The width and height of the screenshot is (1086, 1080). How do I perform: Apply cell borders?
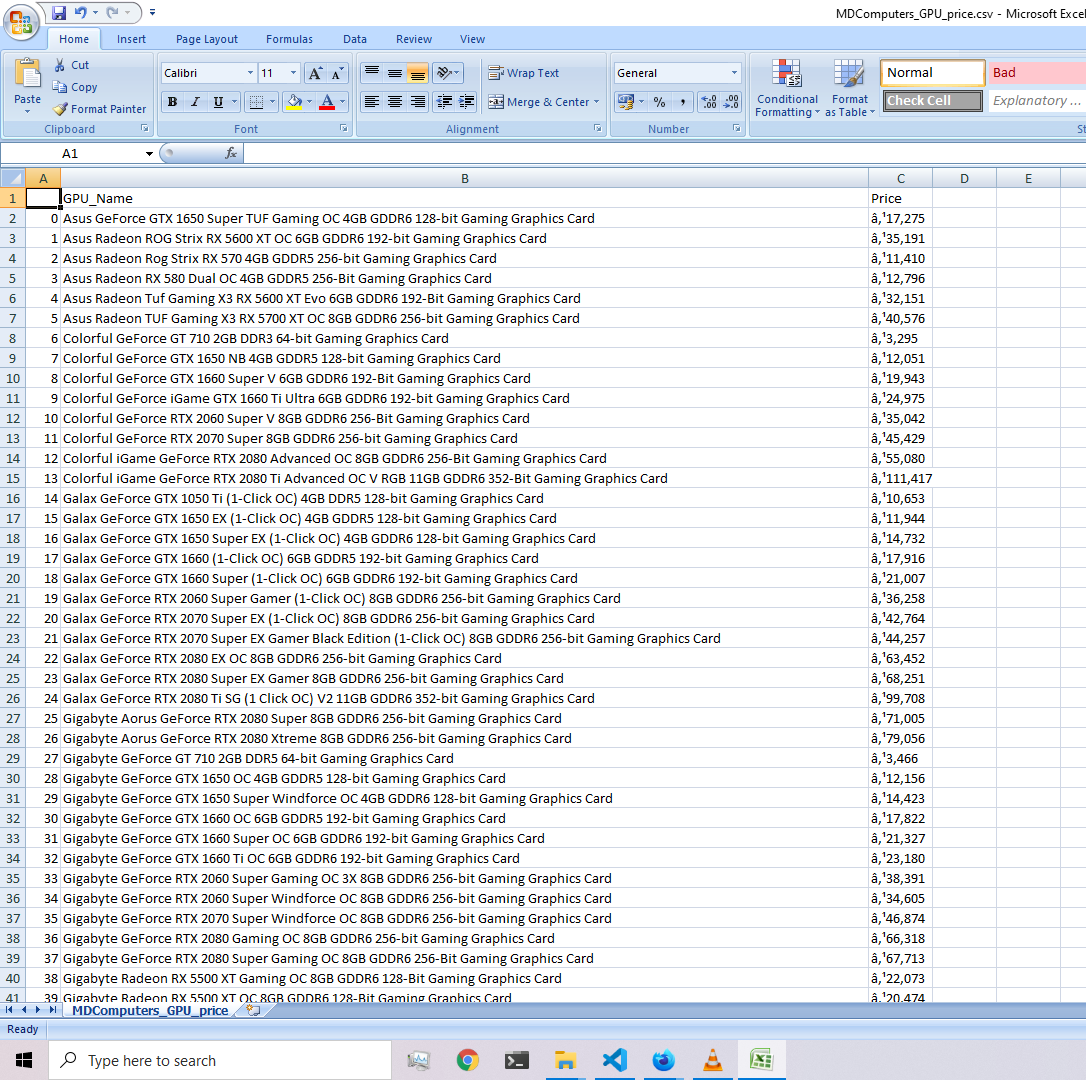coord(256,103)
